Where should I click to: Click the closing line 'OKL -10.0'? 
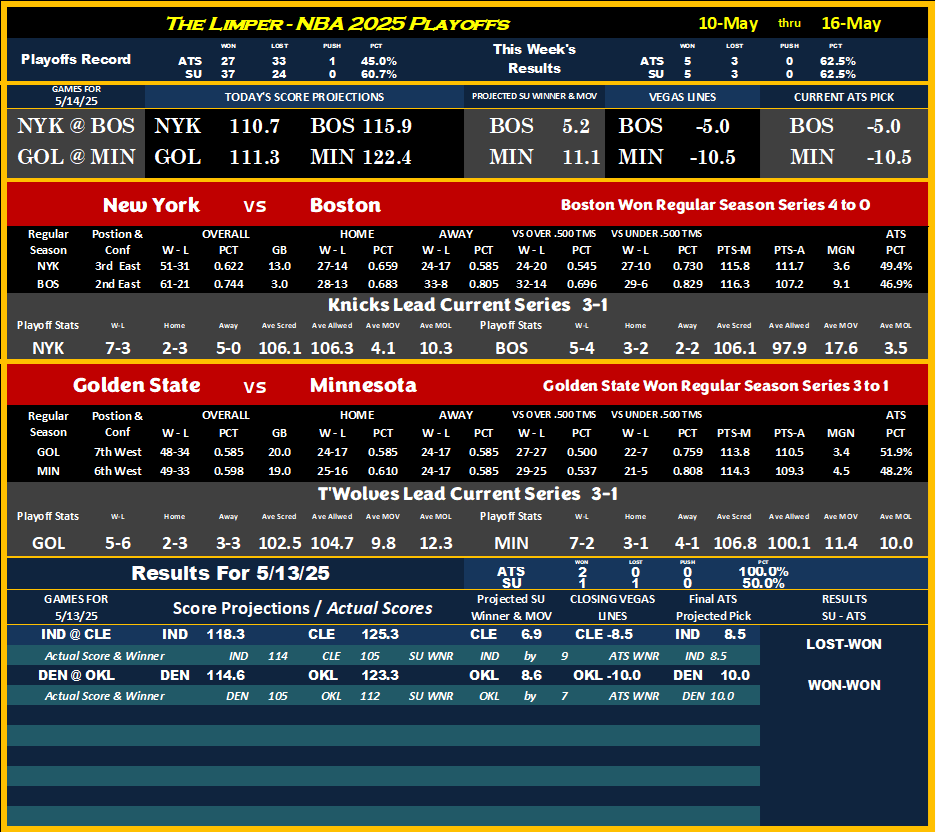[606, 675]
